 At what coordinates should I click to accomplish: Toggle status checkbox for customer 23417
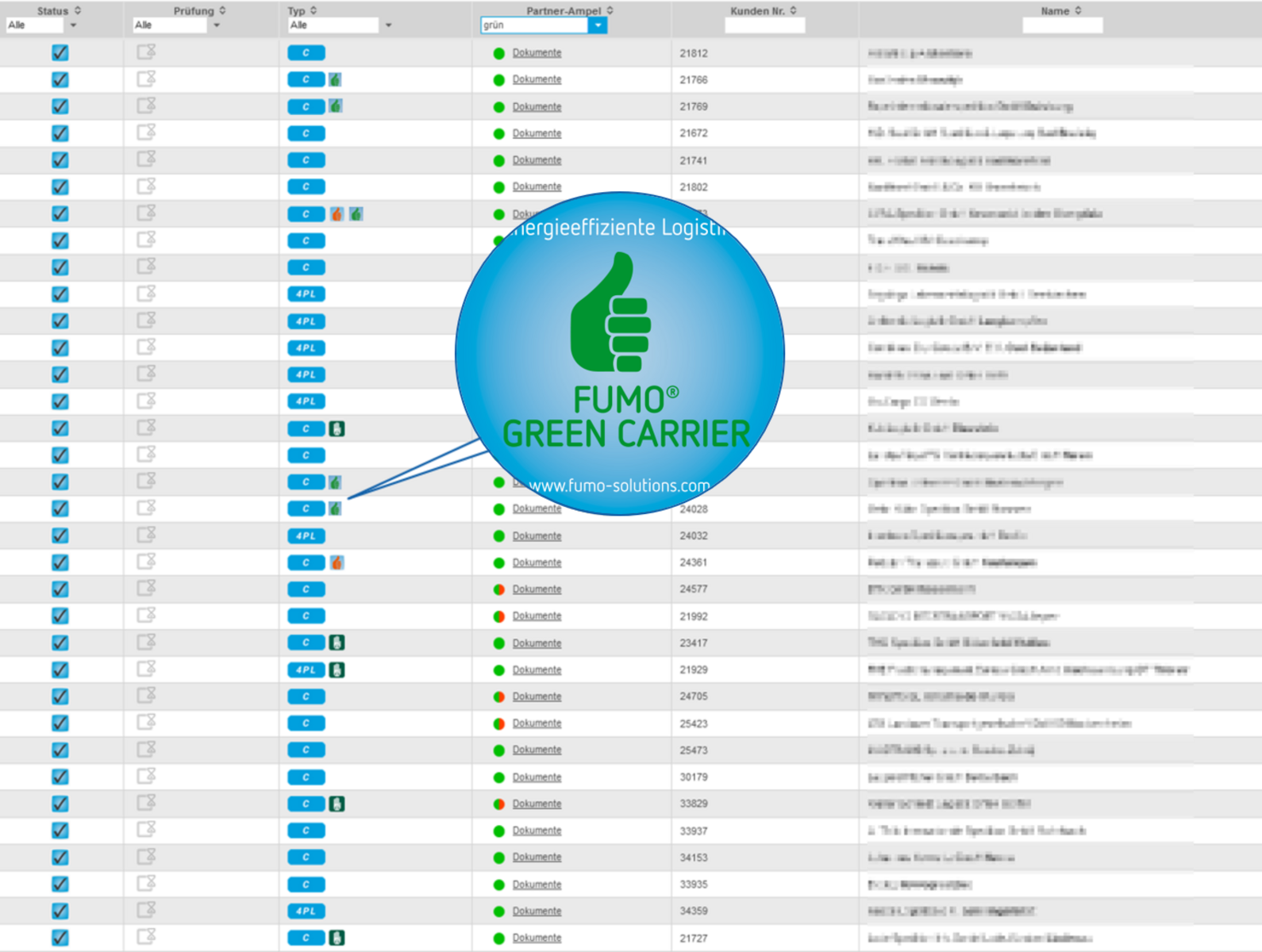point(60,643)
